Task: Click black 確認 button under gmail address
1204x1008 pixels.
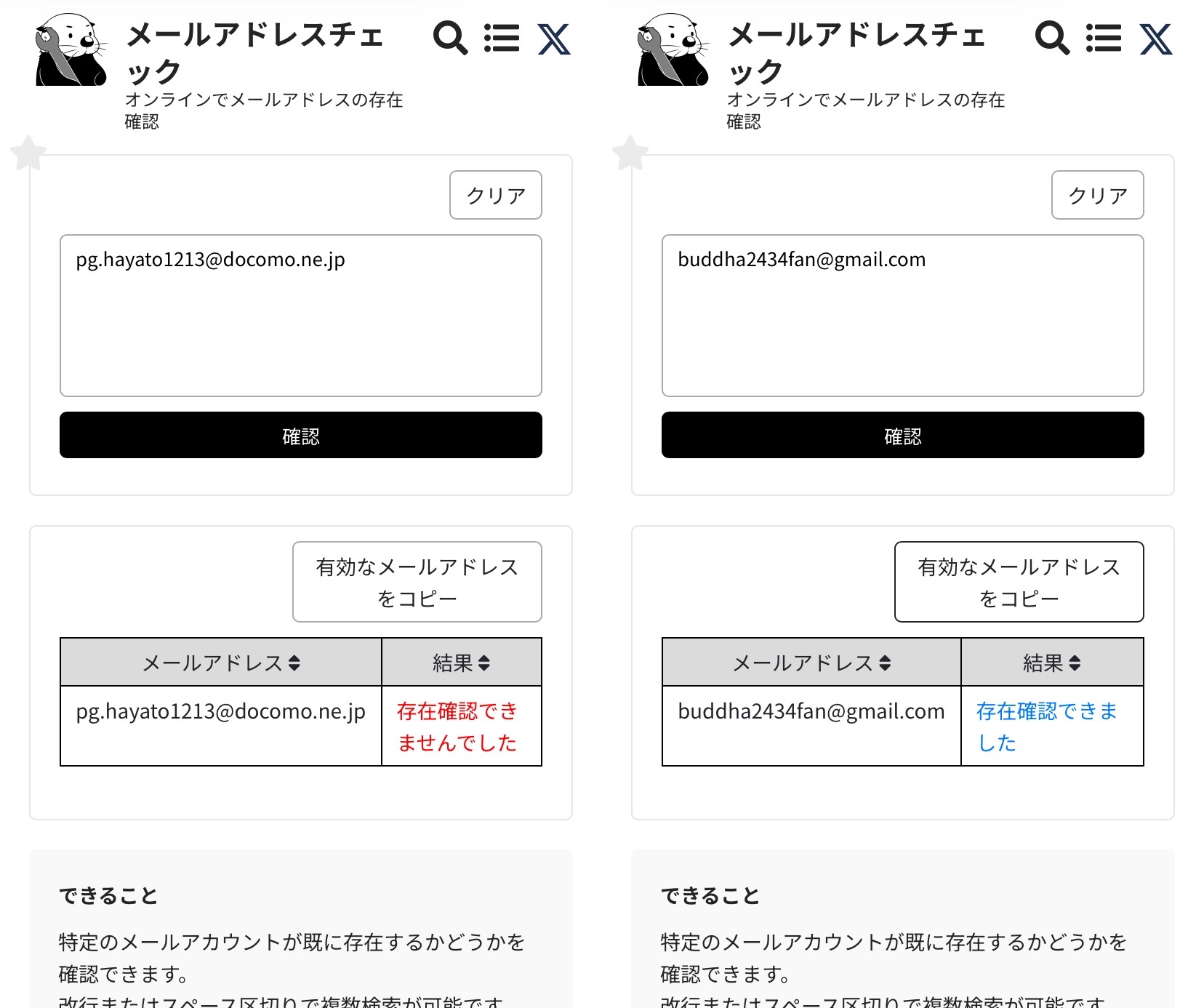Action: point(902,436)
